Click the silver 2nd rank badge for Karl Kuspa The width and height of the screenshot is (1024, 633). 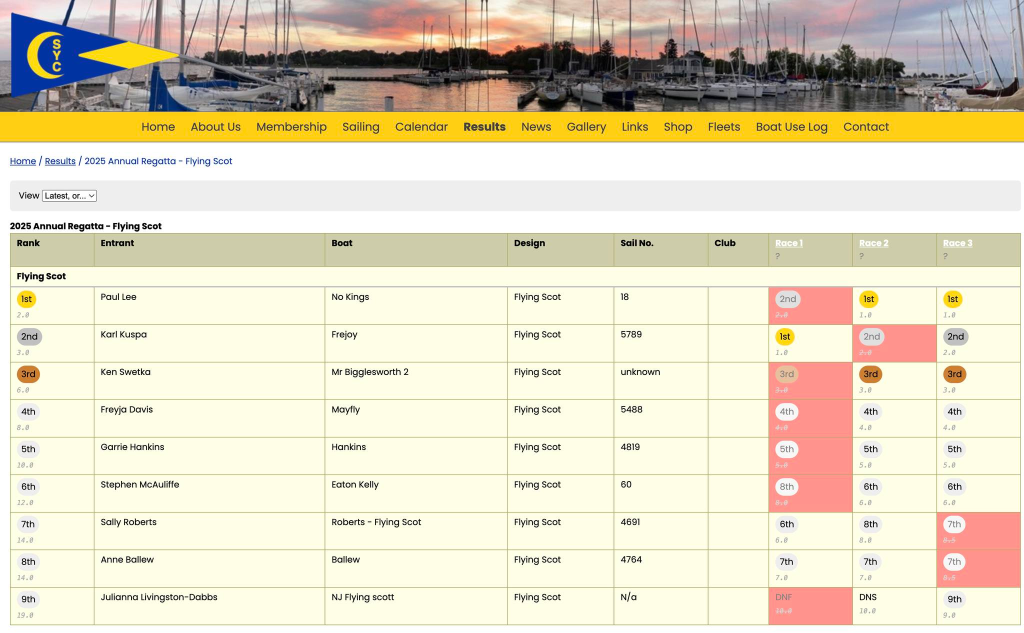coord(29,337)
